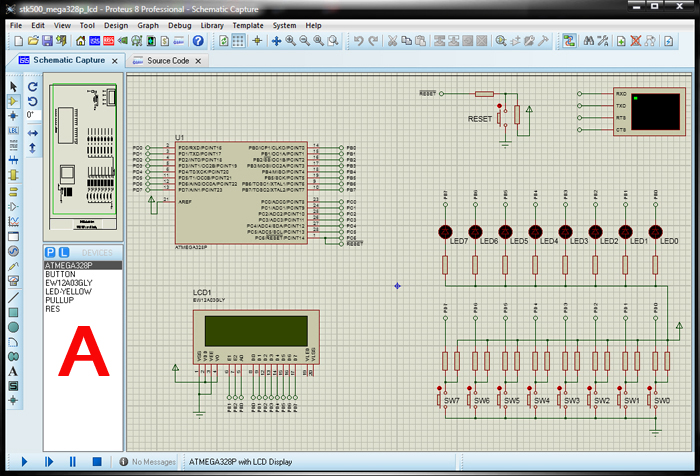Screen dimensions: 700x476
Task: Copy selection to clipboard icon
Action: click(406, 41)
